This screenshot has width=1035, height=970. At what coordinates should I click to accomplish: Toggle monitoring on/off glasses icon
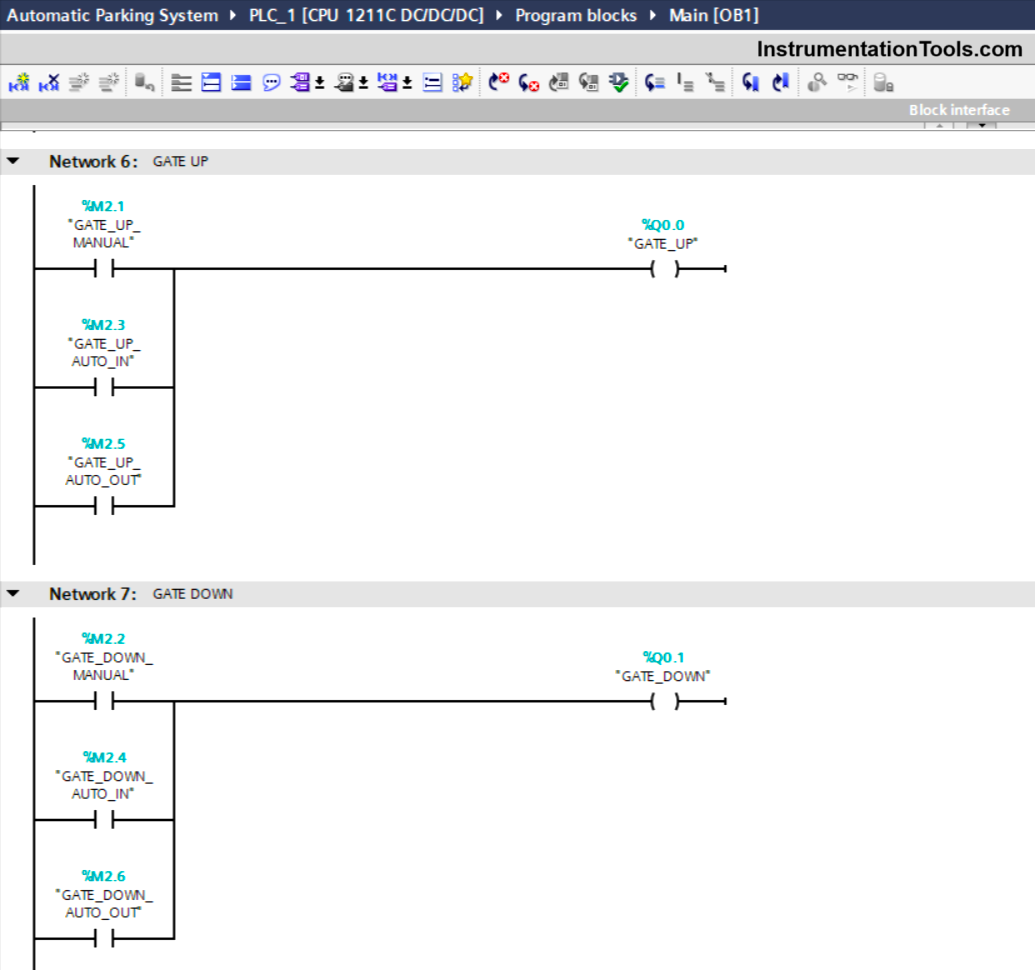848,82
